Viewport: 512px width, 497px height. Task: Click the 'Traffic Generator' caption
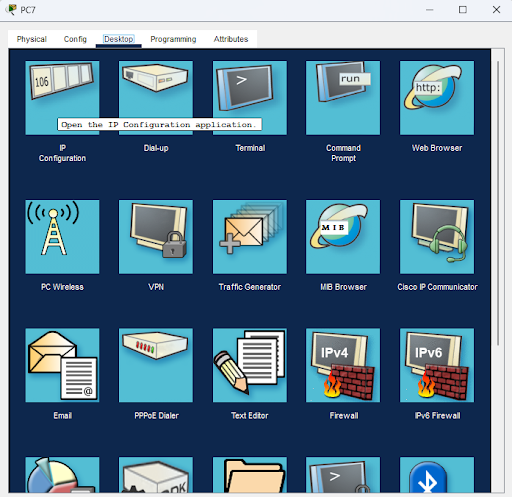click(x=250, y=287)
